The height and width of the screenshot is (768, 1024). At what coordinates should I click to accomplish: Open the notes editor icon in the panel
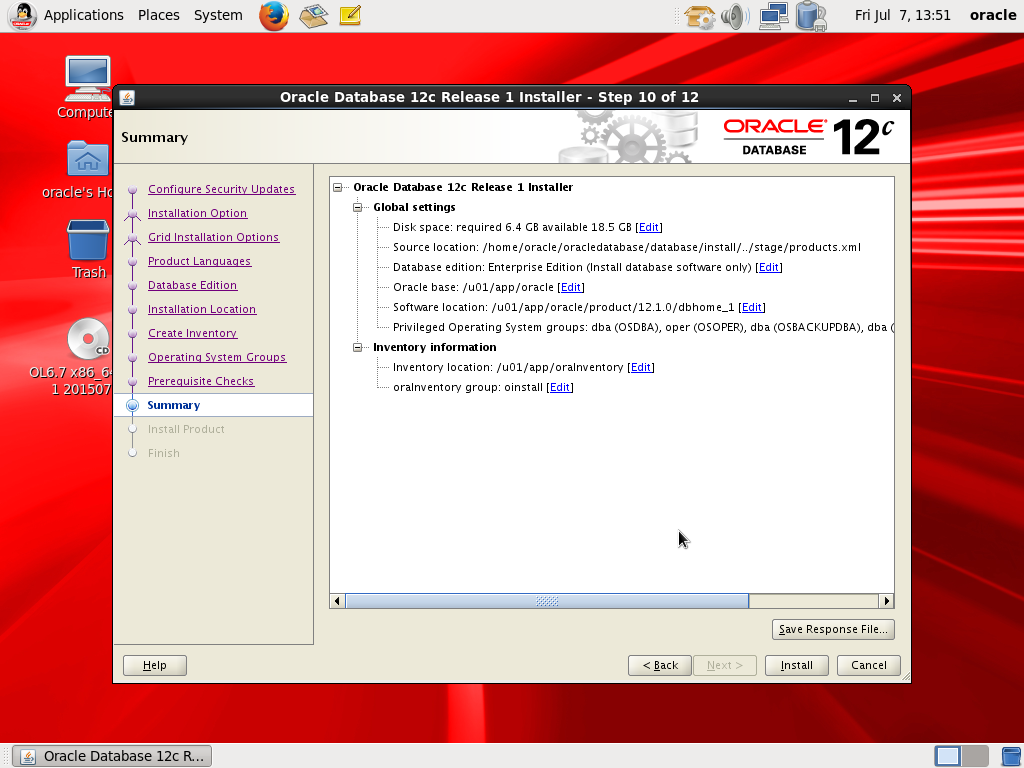pos(350,16)
